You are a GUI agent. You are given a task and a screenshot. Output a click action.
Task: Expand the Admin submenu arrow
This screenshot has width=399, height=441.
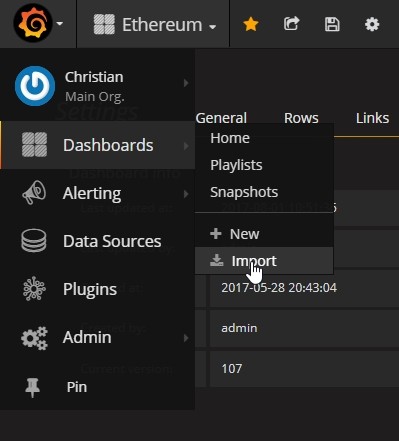click(x=186, y=338)
